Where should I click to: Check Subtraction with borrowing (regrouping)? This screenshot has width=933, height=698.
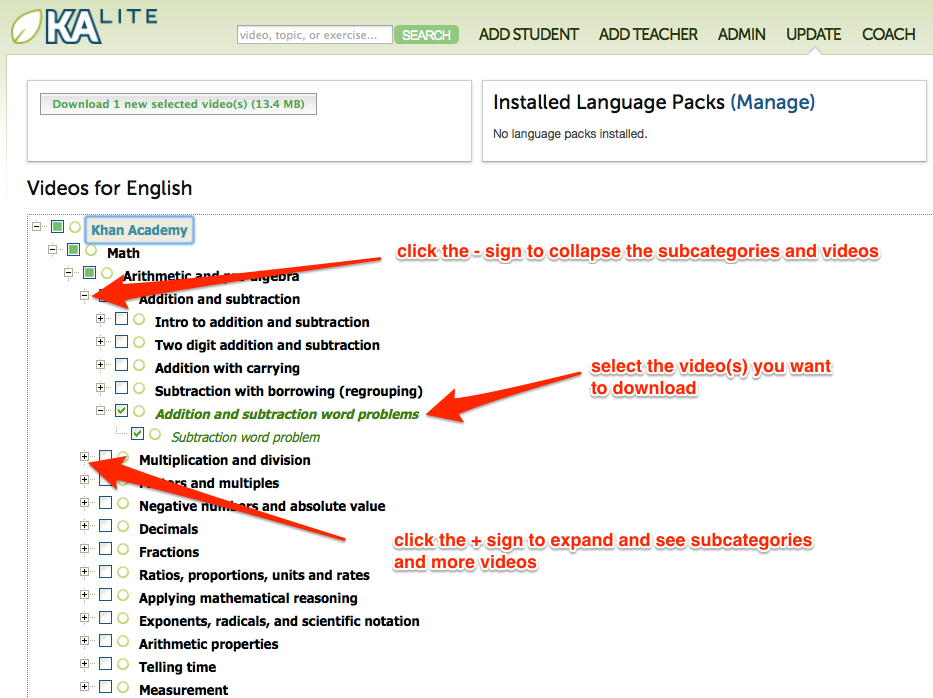[121, 388]
